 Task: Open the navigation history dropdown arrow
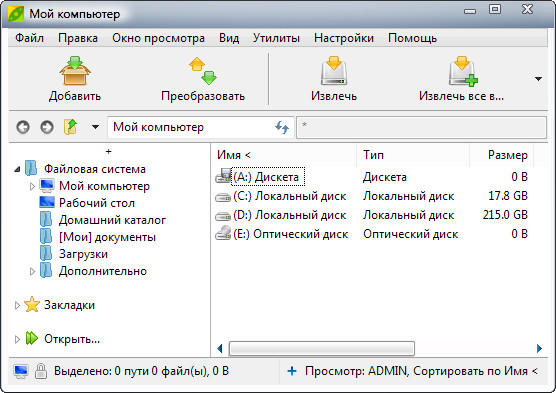pyautogui.click(x=95, y=127)
